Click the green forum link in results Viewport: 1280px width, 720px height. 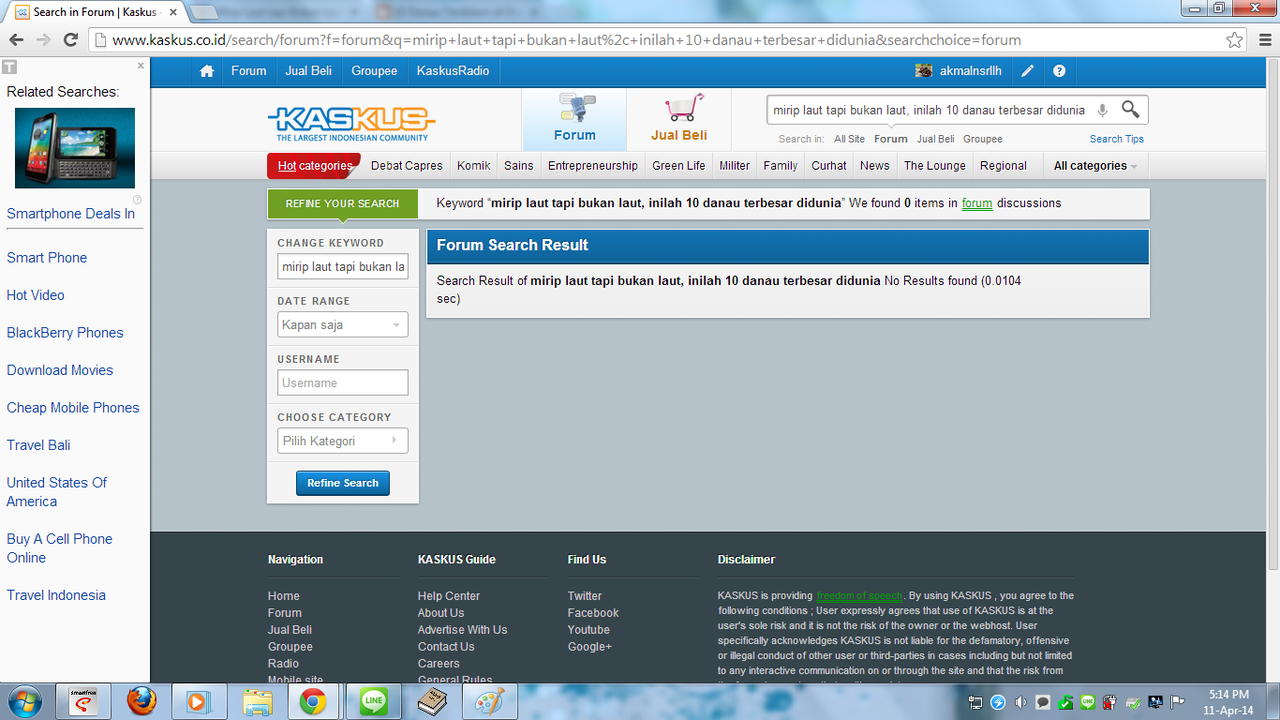tap(977, 203)
